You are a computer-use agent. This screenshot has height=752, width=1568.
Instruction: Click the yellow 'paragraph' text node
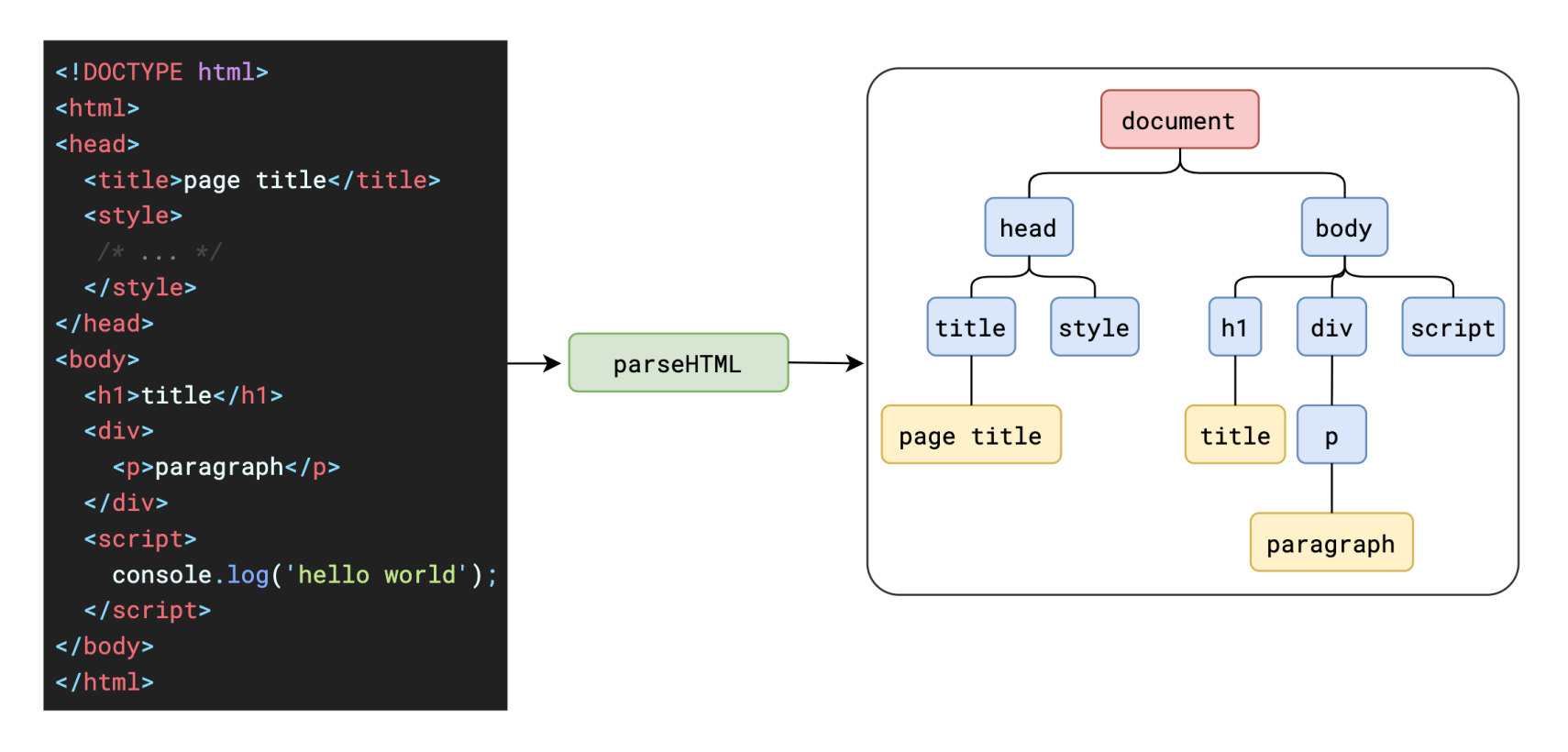point(1331,542)
